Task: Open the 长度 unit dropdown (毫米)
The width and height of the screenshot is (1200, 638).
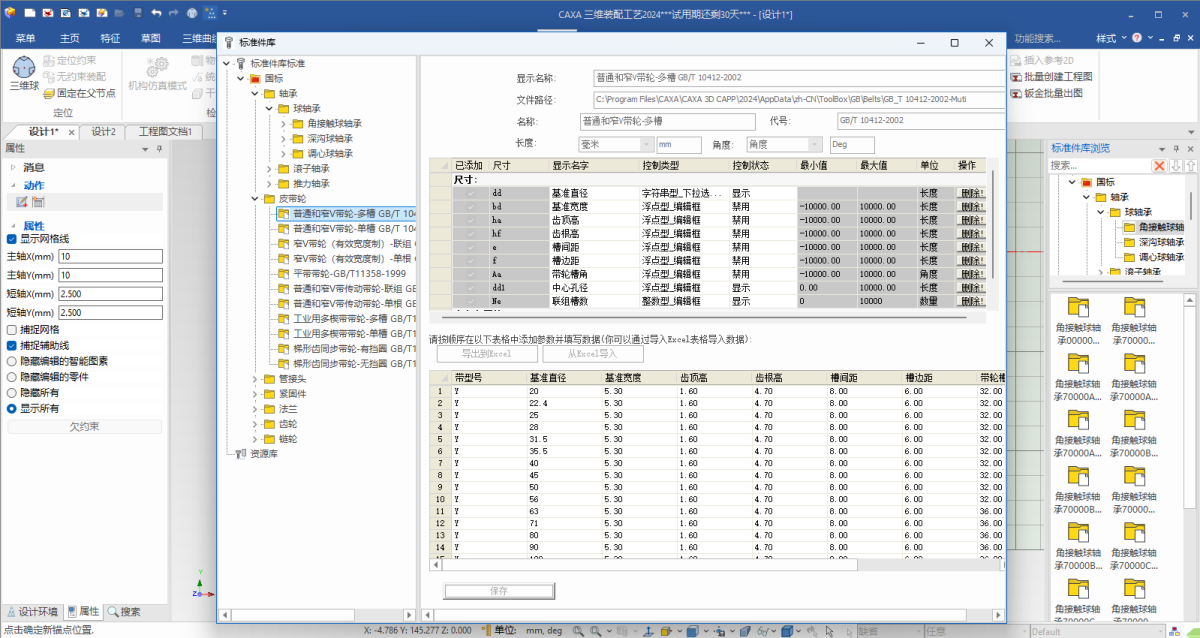Action: point(615,145)
